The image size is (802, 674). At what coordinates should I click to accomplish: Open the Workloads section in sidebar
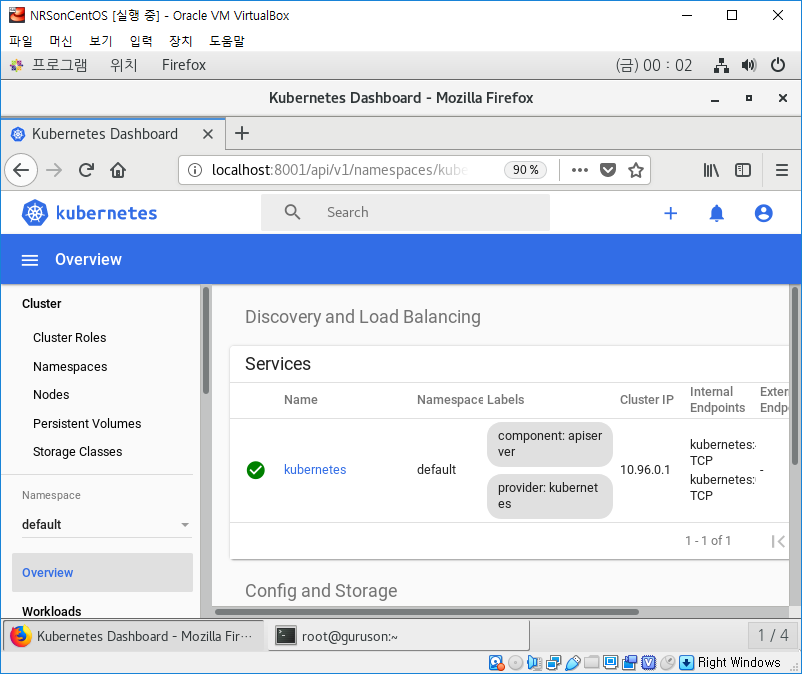52,612
